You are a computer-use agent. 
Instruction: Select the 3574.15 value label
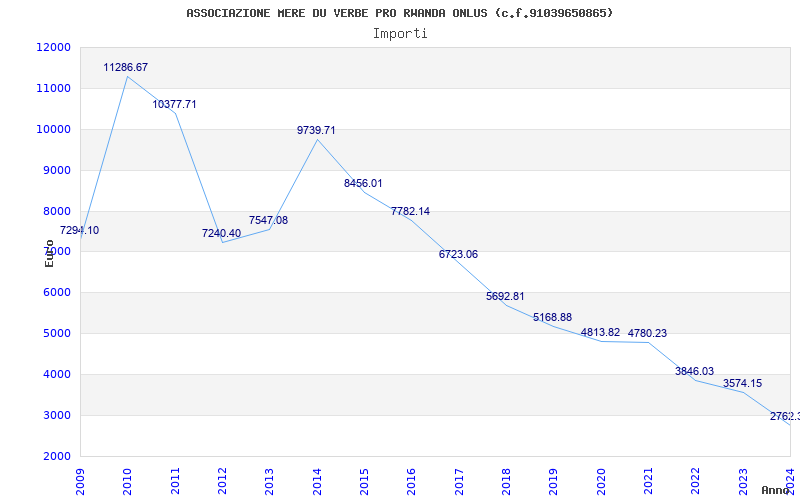coord(742,384)
